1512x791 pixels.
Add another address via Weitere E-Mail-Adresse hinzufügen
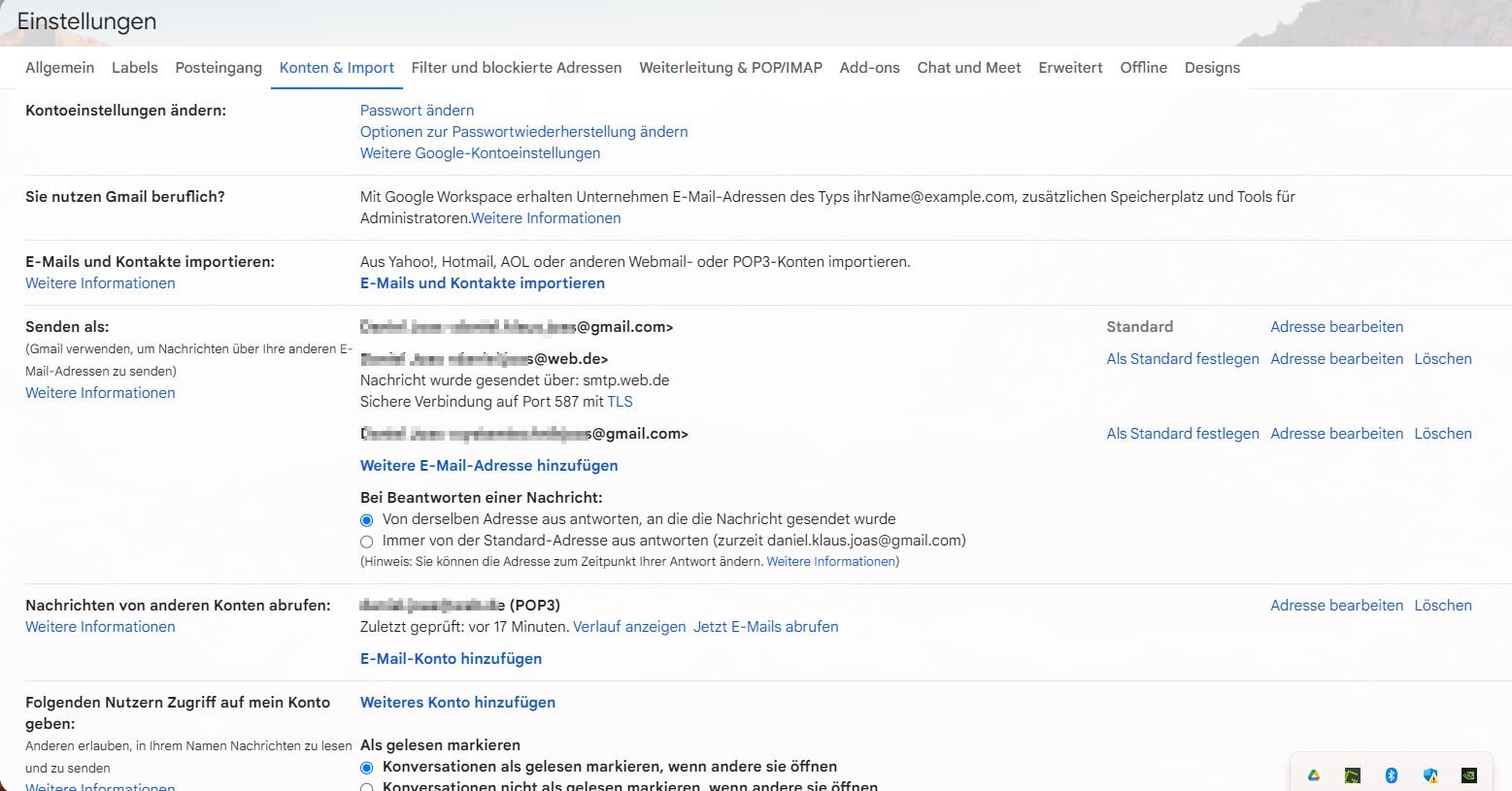[488, 466]
